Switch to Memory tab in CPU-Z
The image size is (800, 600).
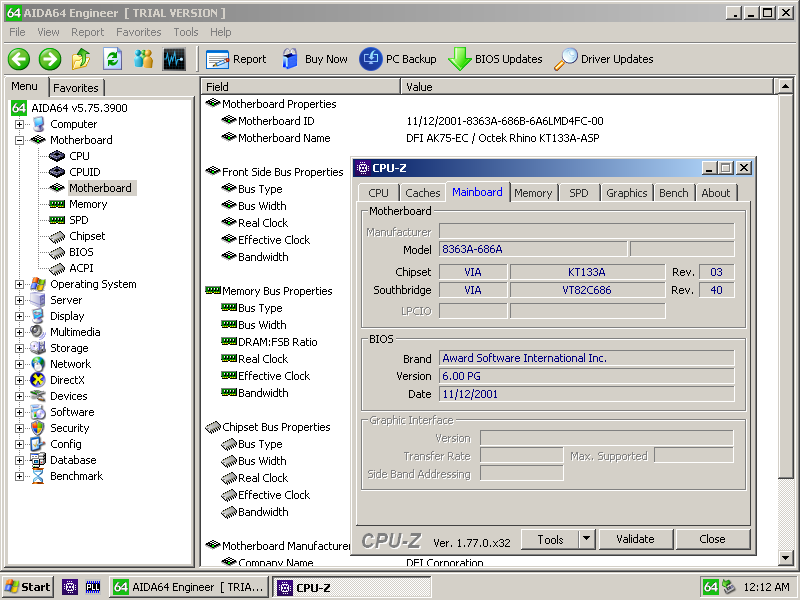(x=533, y=193)
